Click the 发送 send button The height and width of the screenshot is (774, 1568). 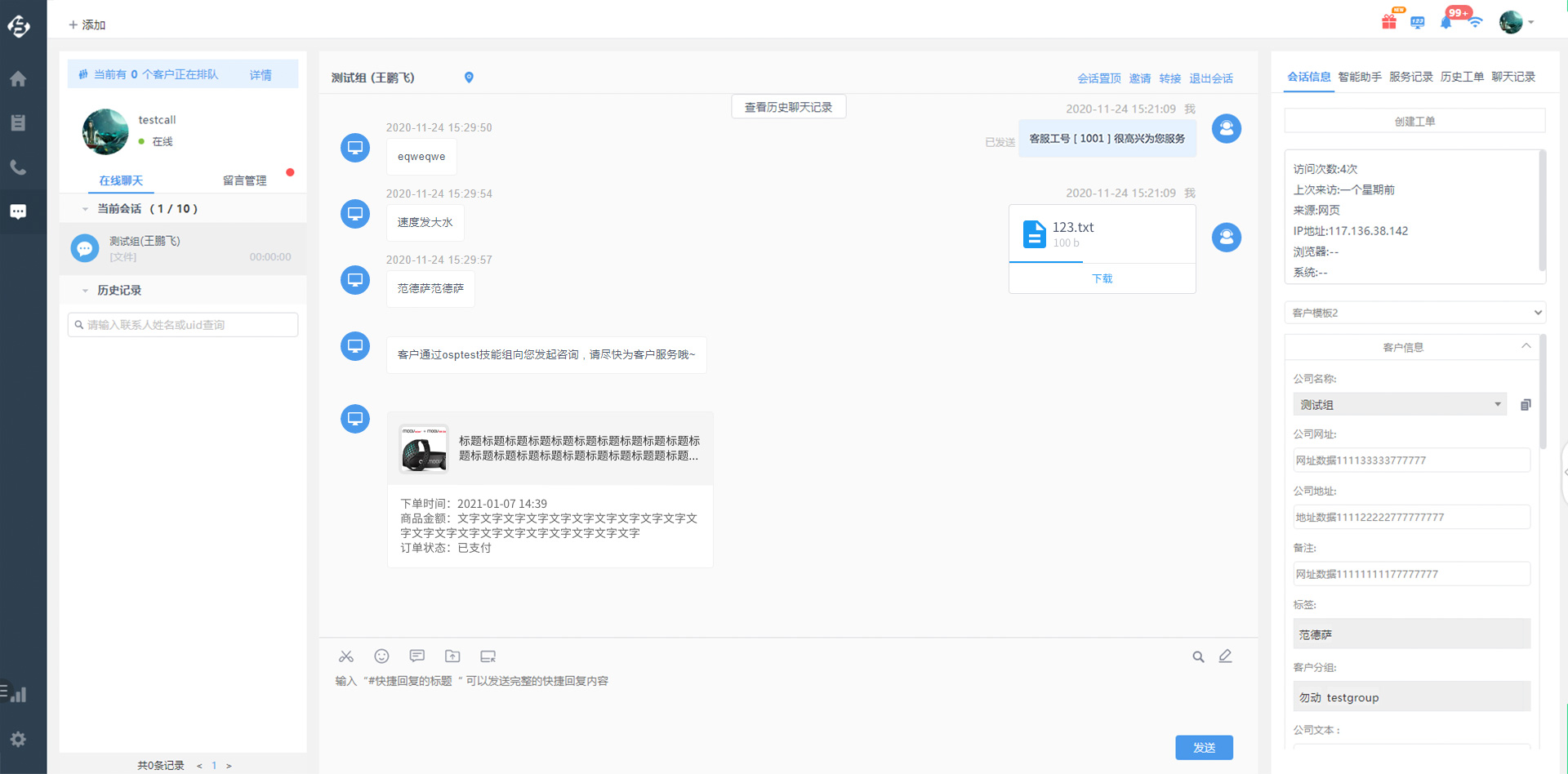(1204, 747)
